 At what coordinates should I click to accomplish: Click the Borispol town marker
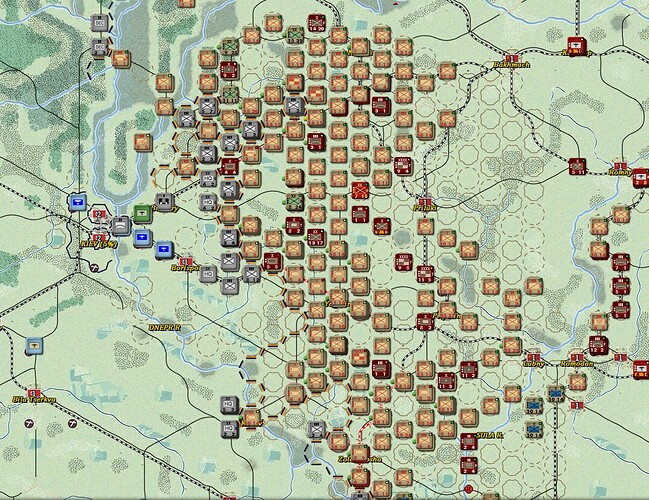point(186,262)
